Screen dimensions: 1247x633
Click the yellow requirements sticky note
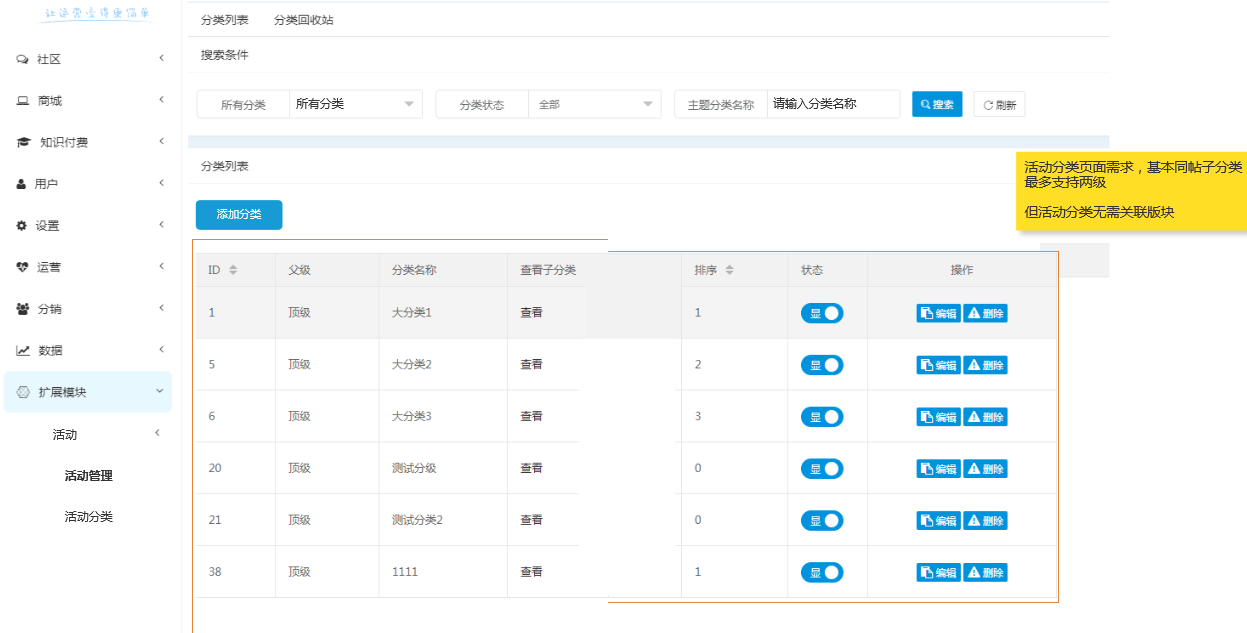1131,192
